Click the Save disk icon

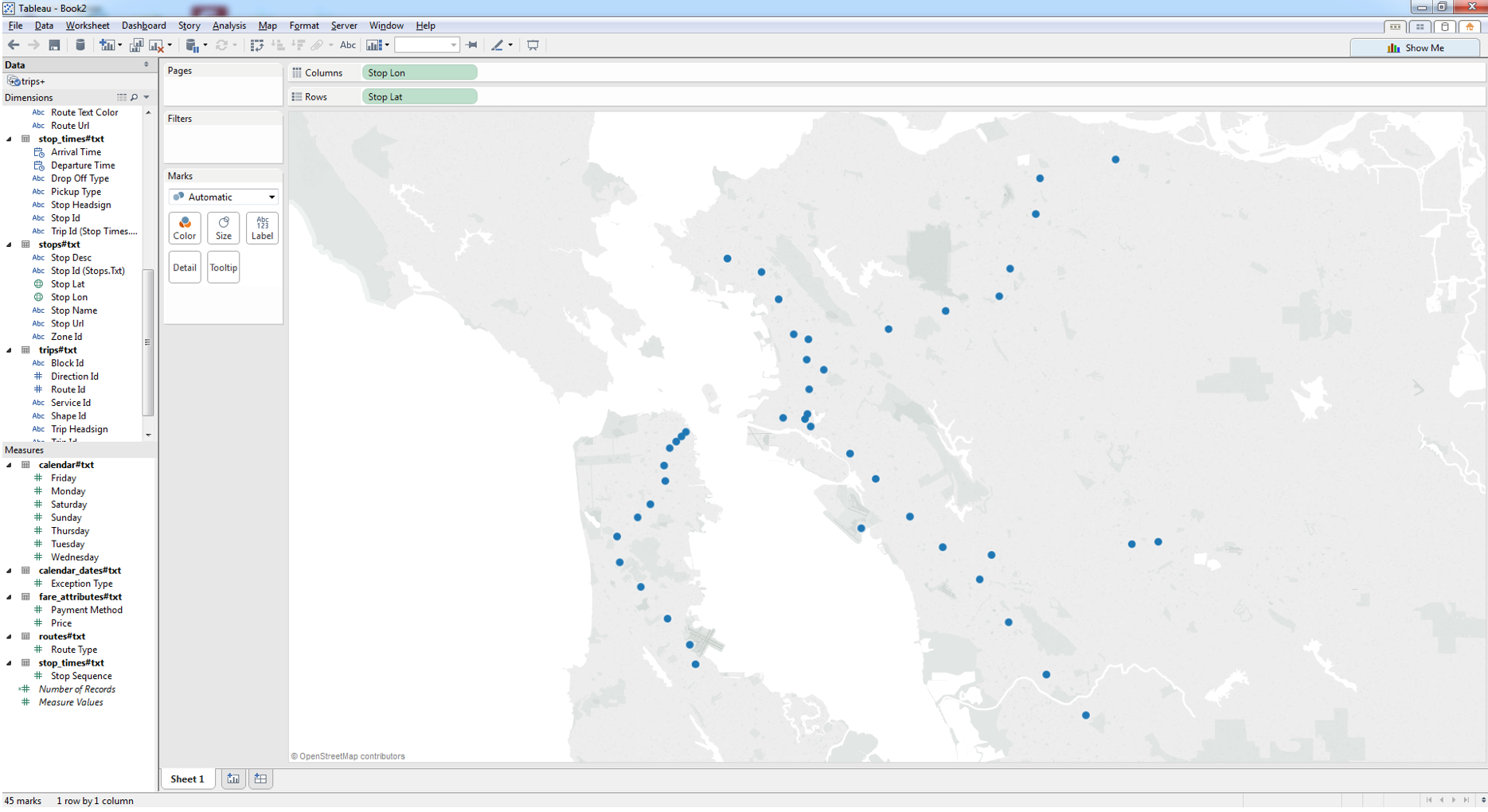point(54,45)
